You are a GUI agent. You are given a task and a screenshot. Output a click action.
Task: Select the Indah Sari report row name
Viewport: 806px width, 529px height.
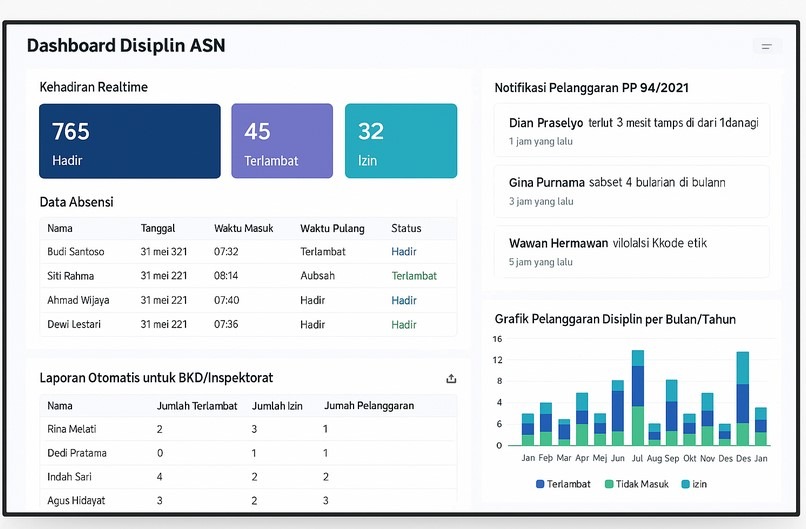[69, 477]
